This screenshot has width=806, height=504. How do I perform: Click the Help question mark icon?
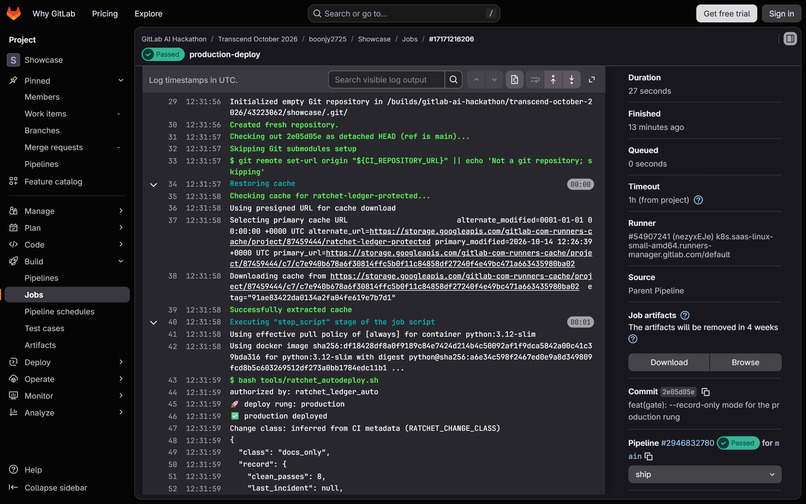13,470
